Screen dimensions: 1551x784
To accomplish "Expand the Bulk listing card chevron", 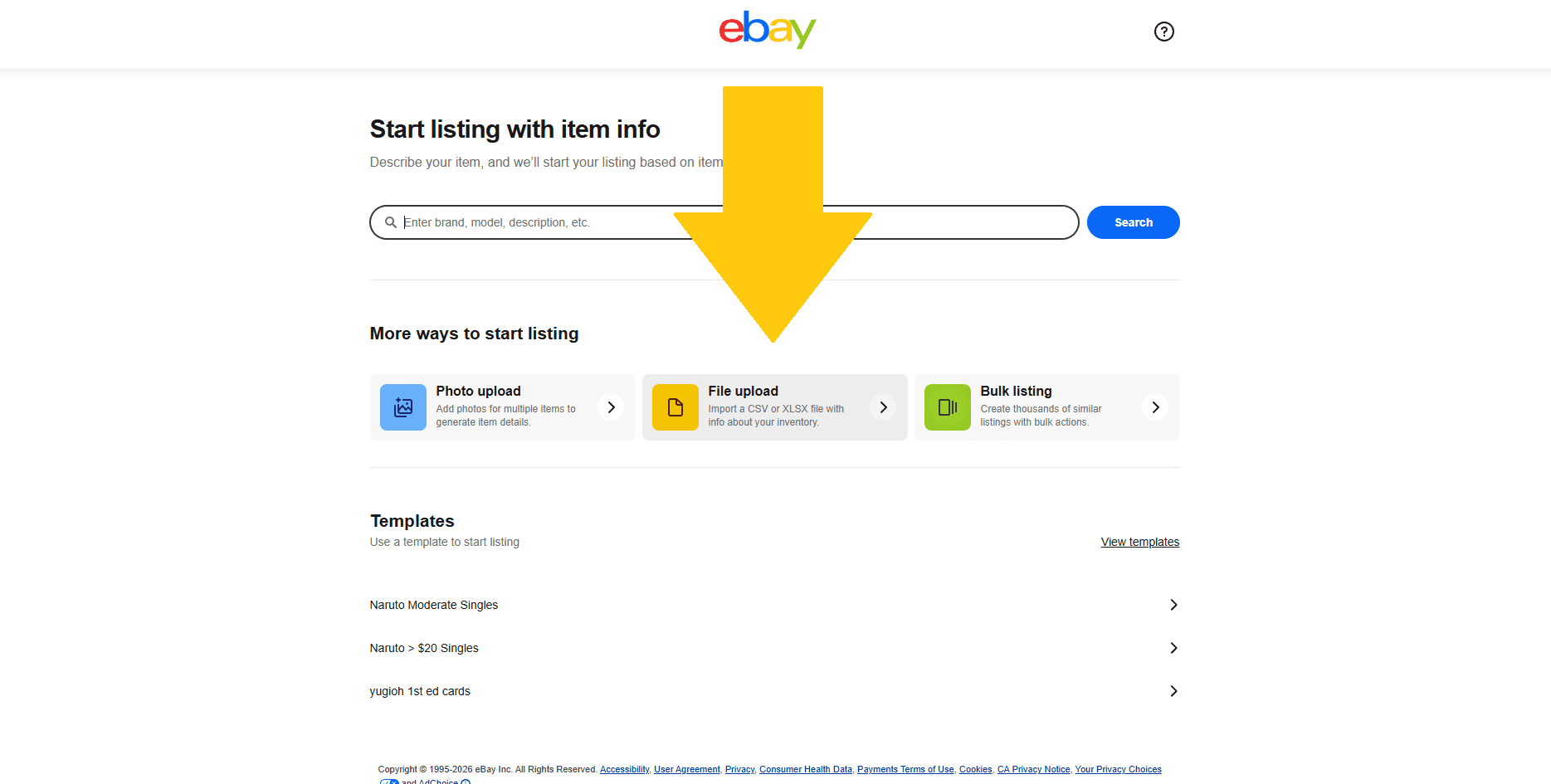I will (1154, 407).
